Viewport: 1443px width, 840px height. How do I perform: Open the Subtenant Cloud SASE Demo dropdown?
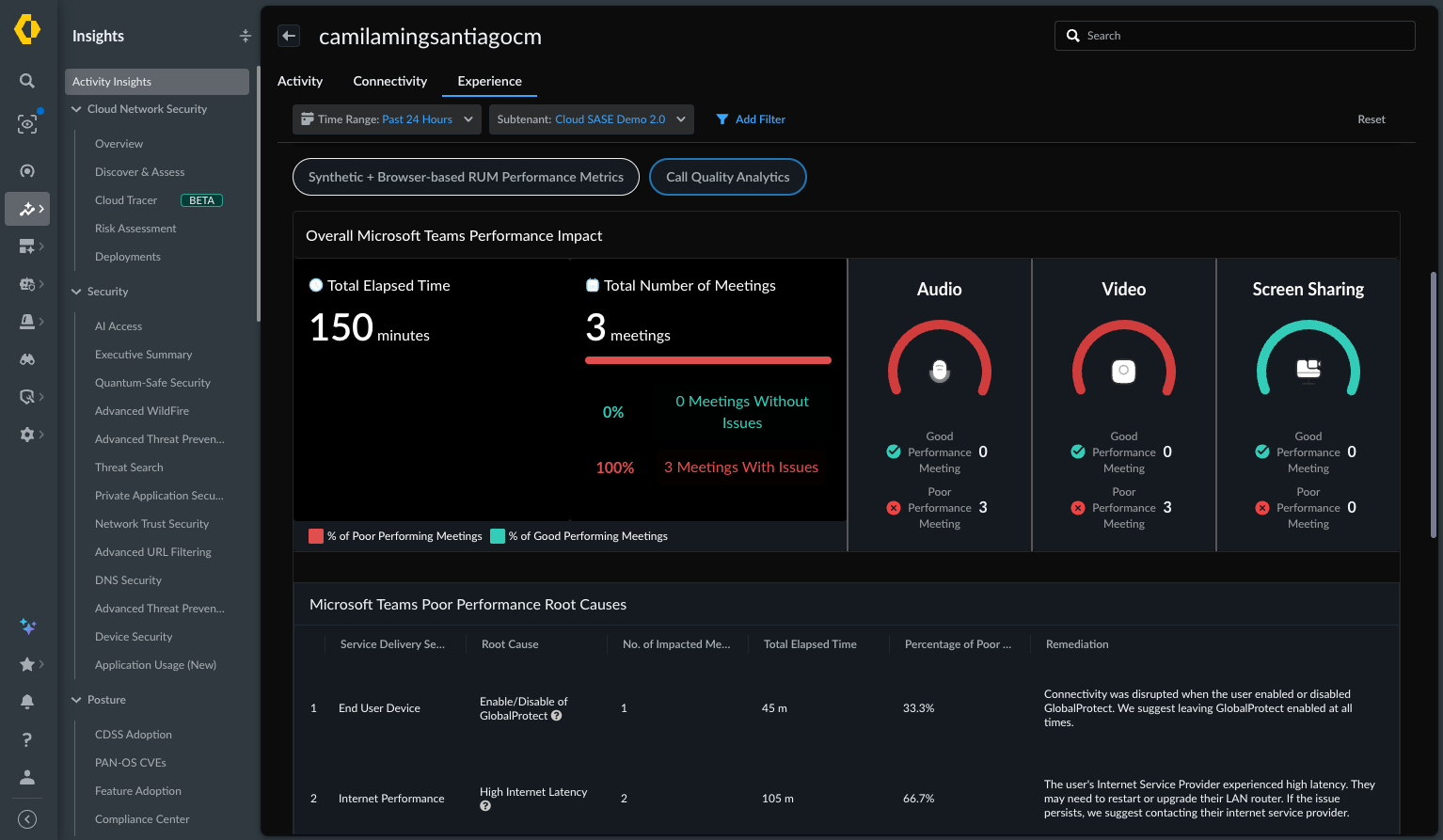[x=592, y=119]
